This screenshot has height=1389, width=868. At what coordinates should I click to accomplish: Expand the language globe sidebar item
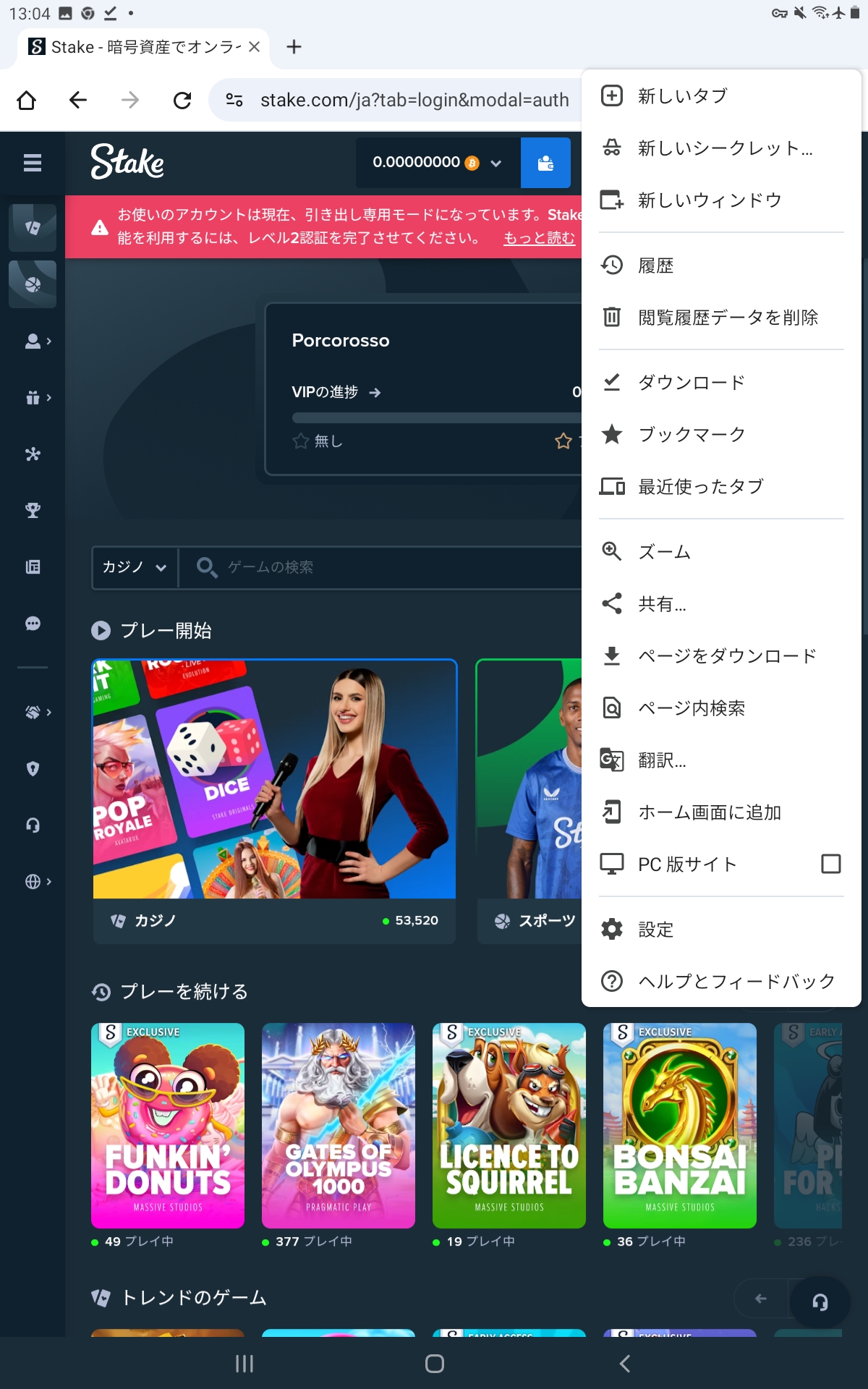[x=38, y=882]
